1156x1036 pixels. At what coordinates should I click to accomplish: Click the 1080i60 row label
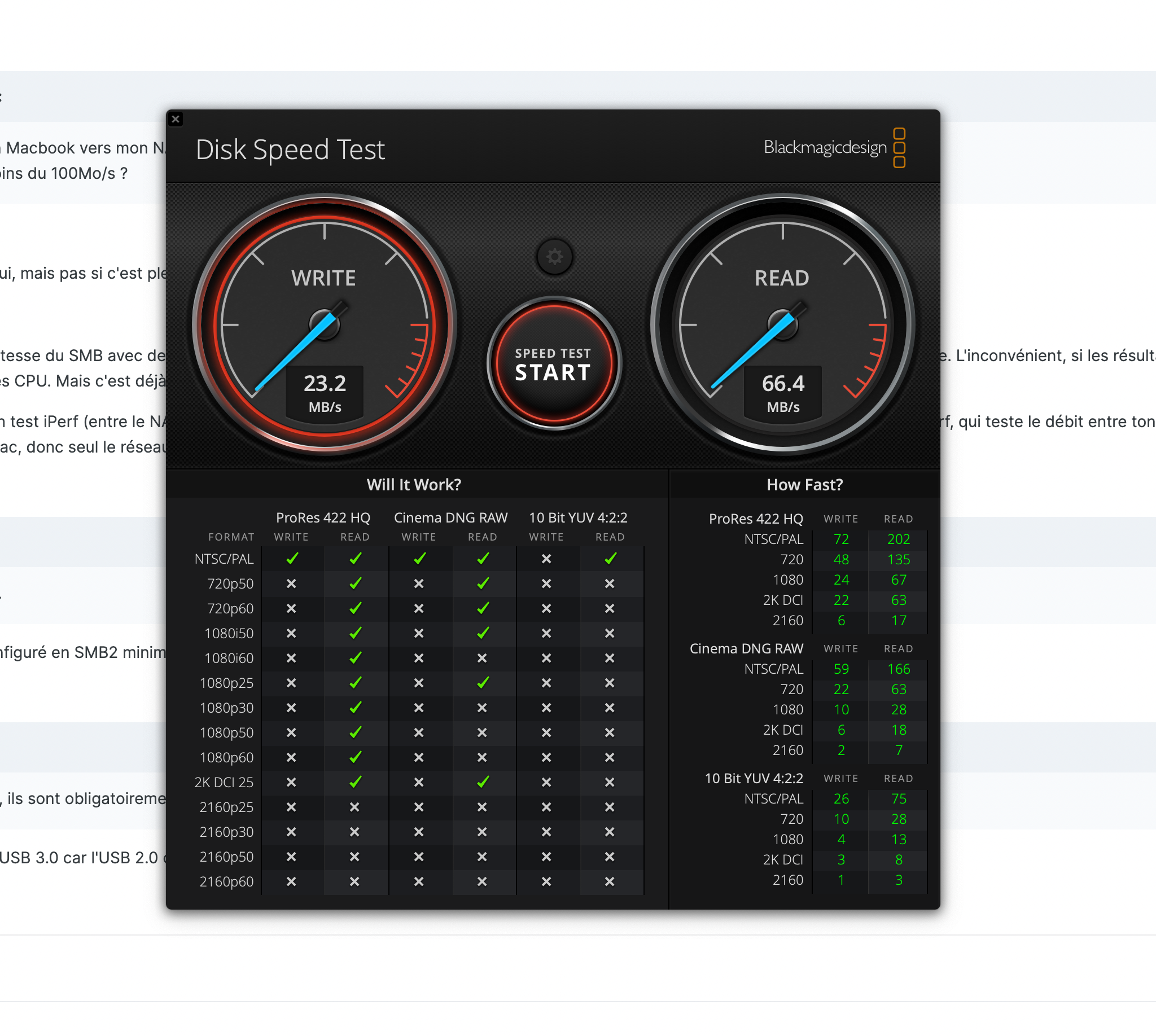point(229,659)
